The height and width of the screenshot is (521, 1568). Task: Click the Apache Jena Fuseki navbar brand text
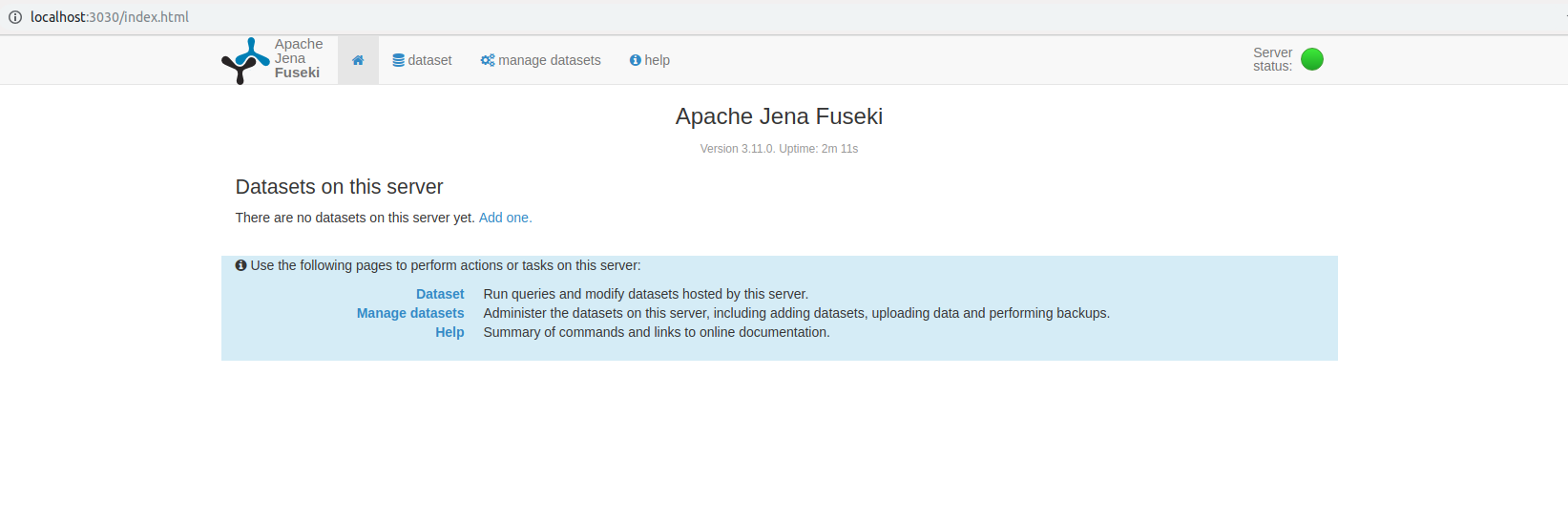(x=298, y=58)
